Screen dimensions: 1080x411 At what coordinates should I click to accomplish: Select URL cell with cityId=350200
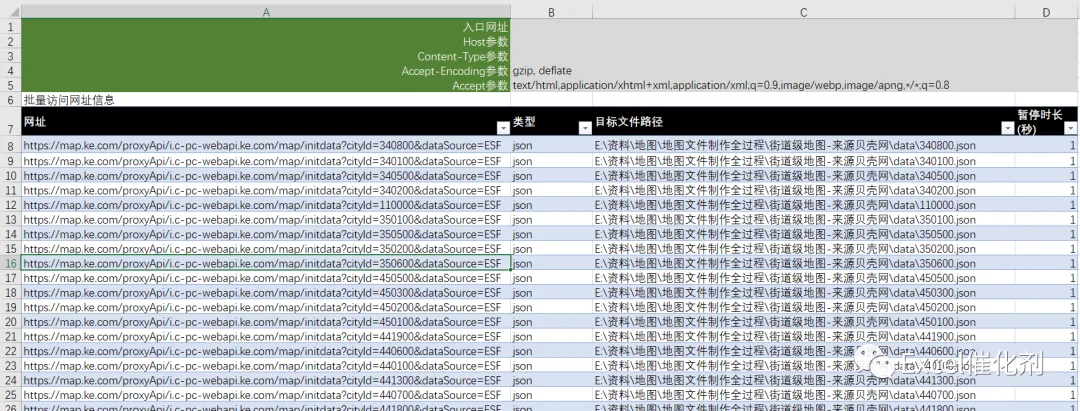pos(267,249)
